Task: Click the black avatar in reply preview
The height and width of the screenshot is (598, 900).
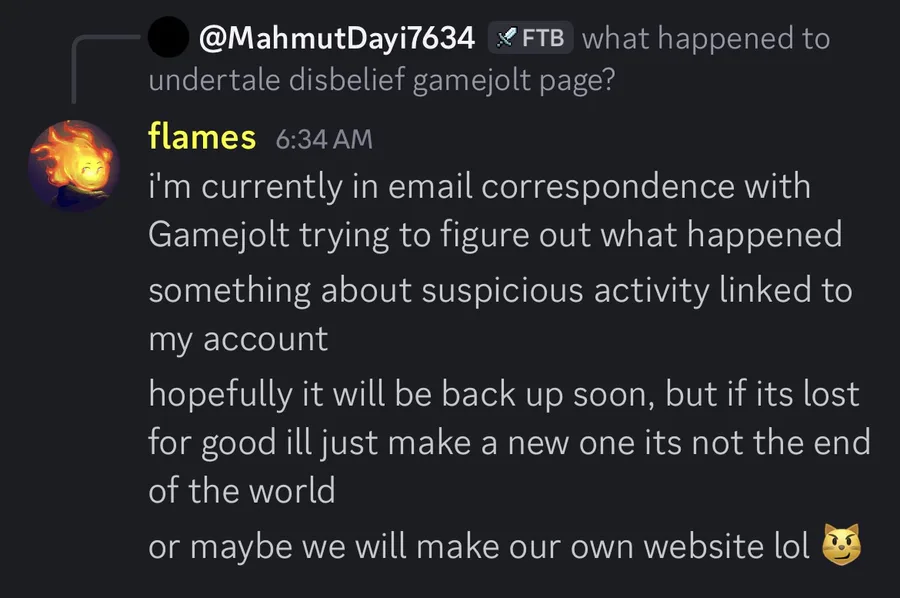Action: (167, 38)
